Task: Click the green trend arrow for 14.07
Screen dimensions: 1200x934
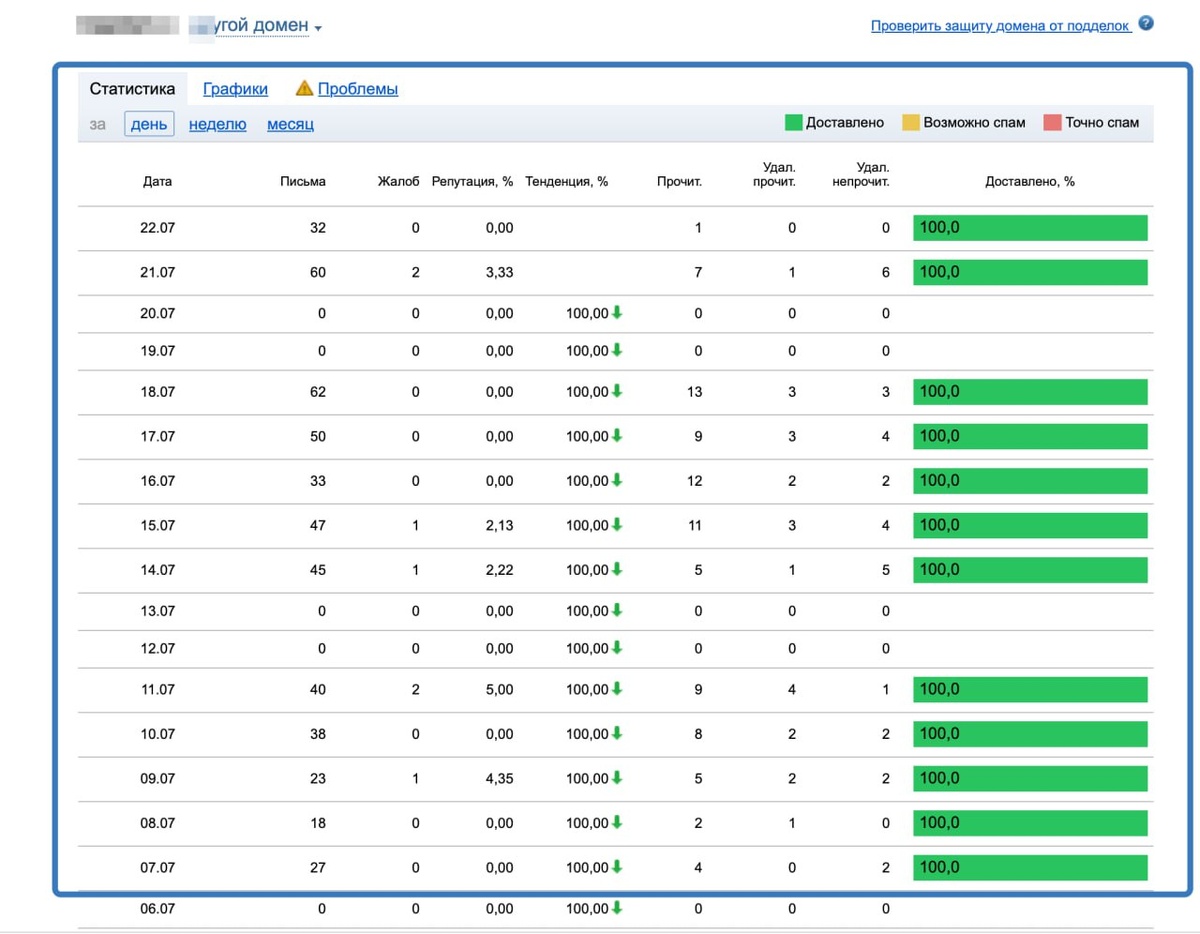Action: (617, 569)
